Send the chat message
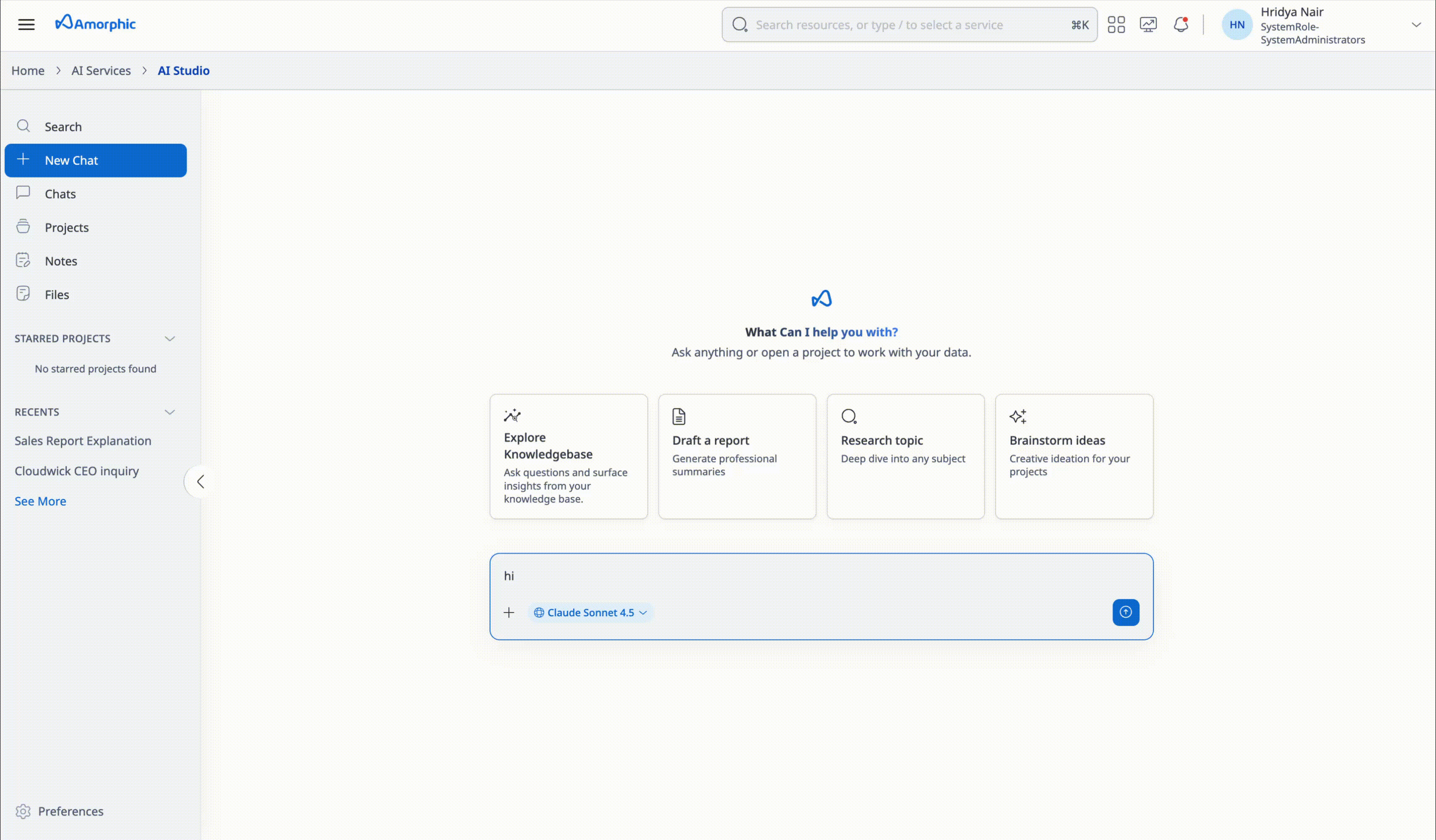Viewport: 1436px width, 840px height. [1126, 612]
